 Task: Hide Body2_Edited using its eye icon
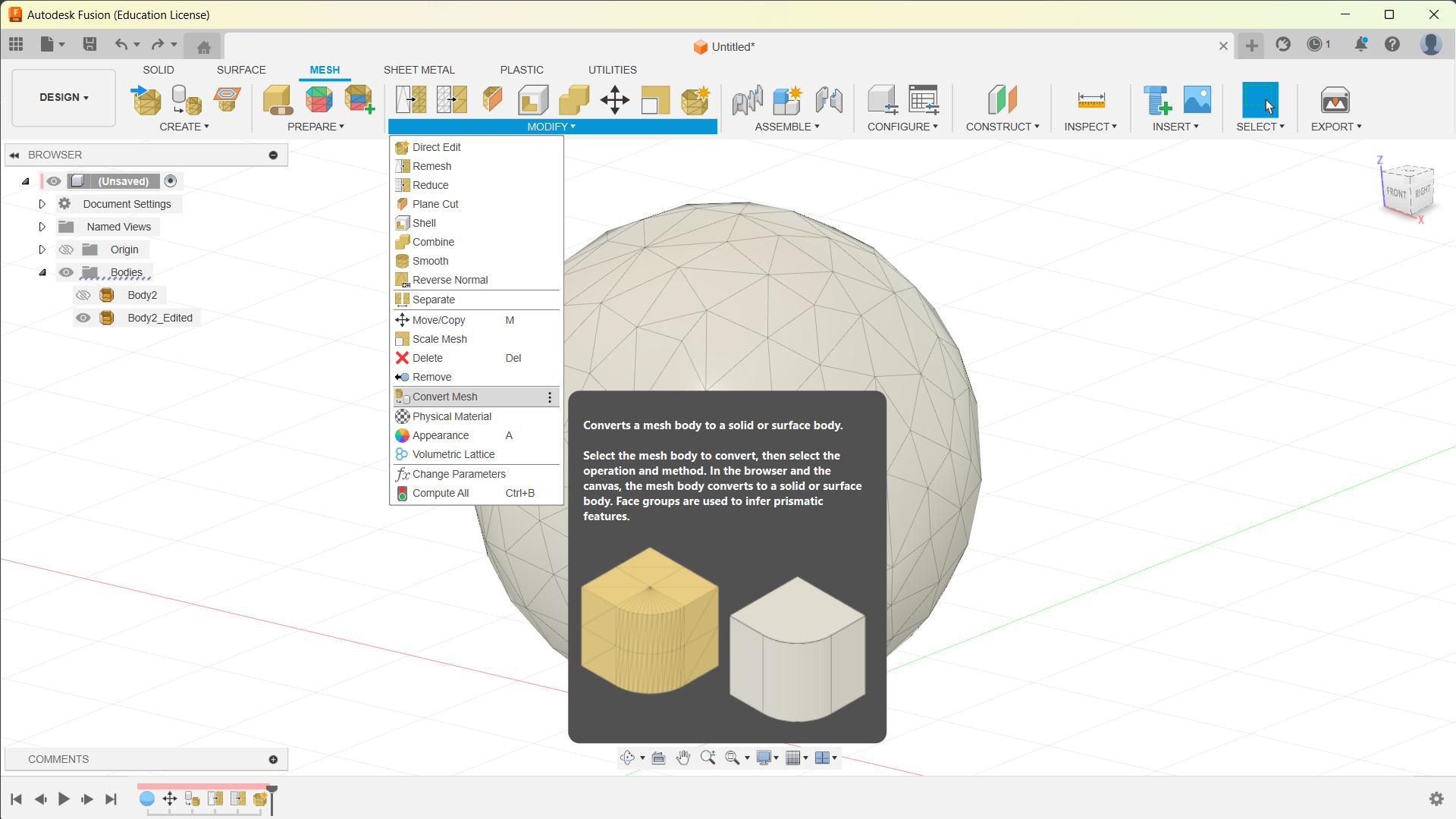83,318
